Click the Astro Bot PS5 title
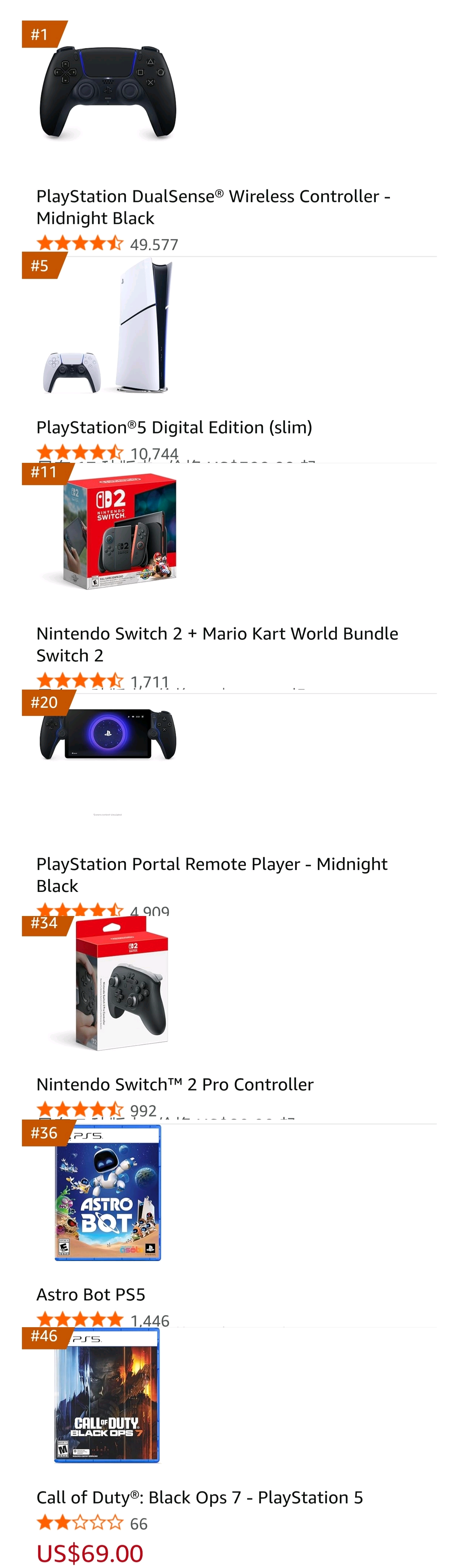This screenshot has height=1568, width=451. (91, 1294)
